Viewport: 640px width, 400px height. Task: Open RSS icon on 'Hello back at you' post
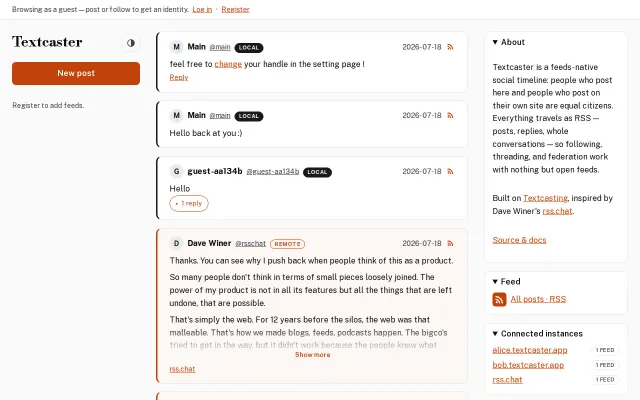pos(450,116)
